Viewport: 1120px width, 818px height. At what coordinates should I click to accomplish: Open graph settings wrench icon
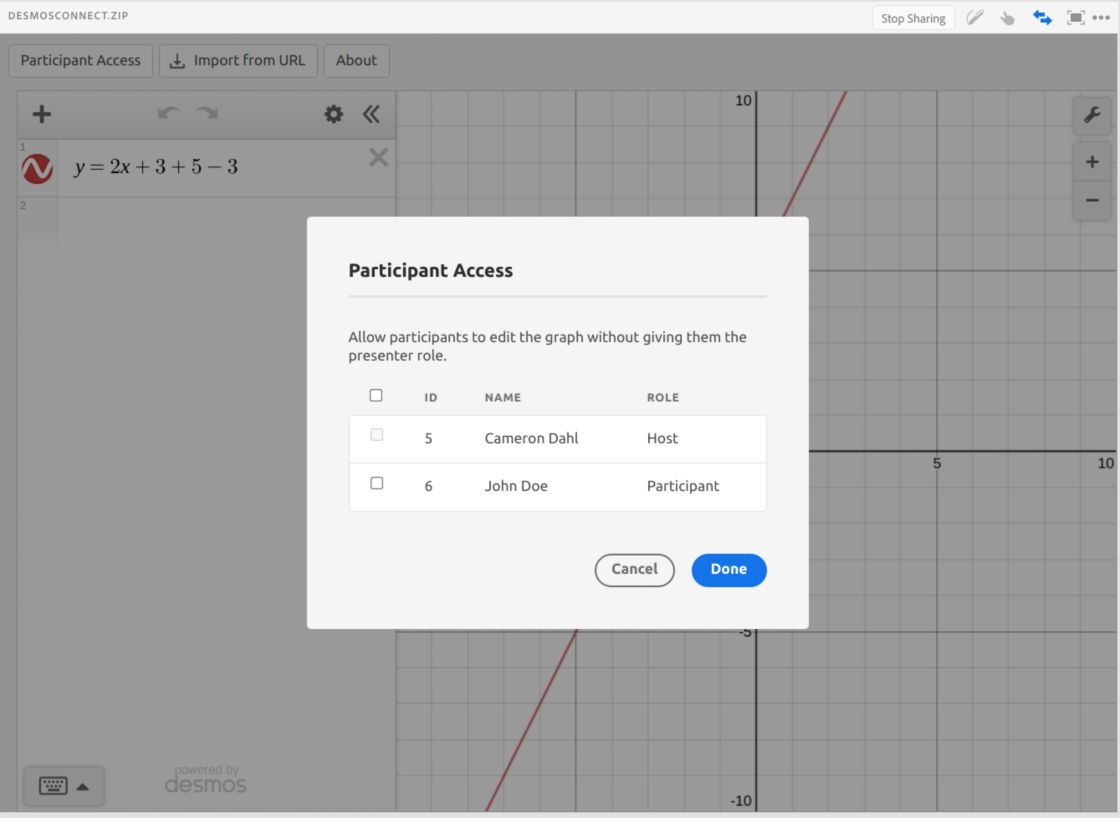tap(1092, 115)
